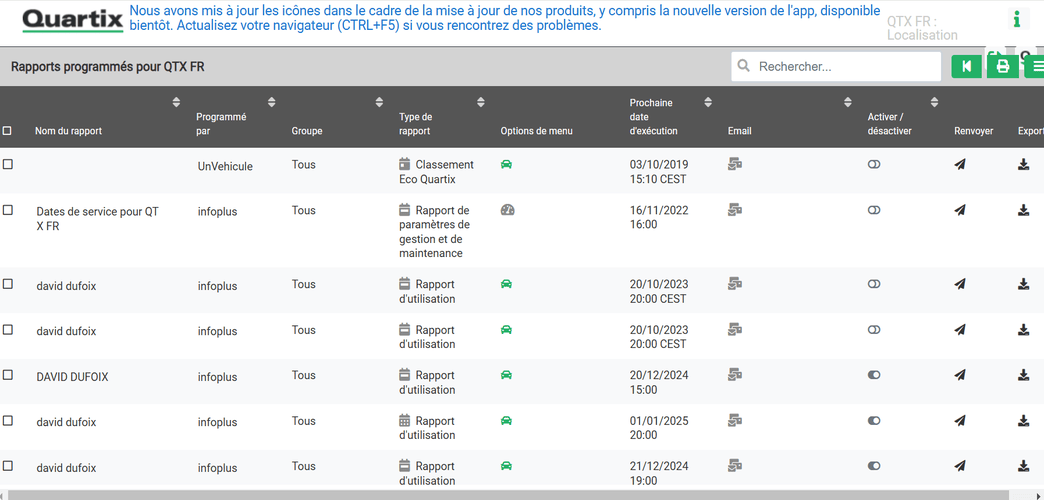
Task: Activate the UnVehicule report toggle
Action: (x=874, y=164)
